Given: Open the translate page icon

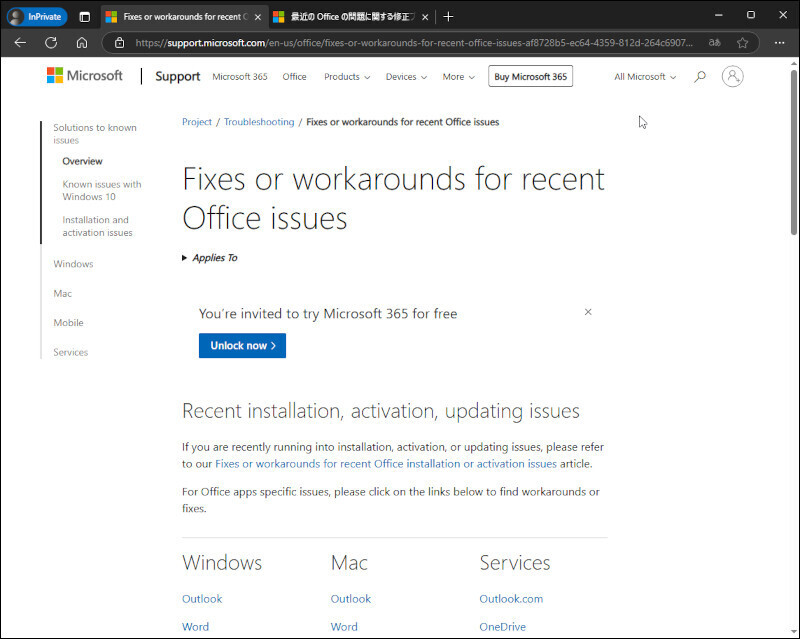Looking at the screenshot, I should 715,43.
